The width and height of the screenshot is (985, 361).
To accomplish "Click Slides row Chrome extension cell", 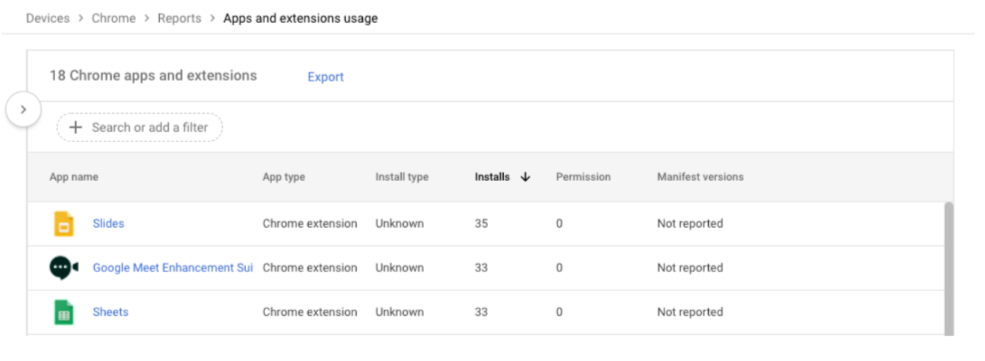I will point(310,224).
